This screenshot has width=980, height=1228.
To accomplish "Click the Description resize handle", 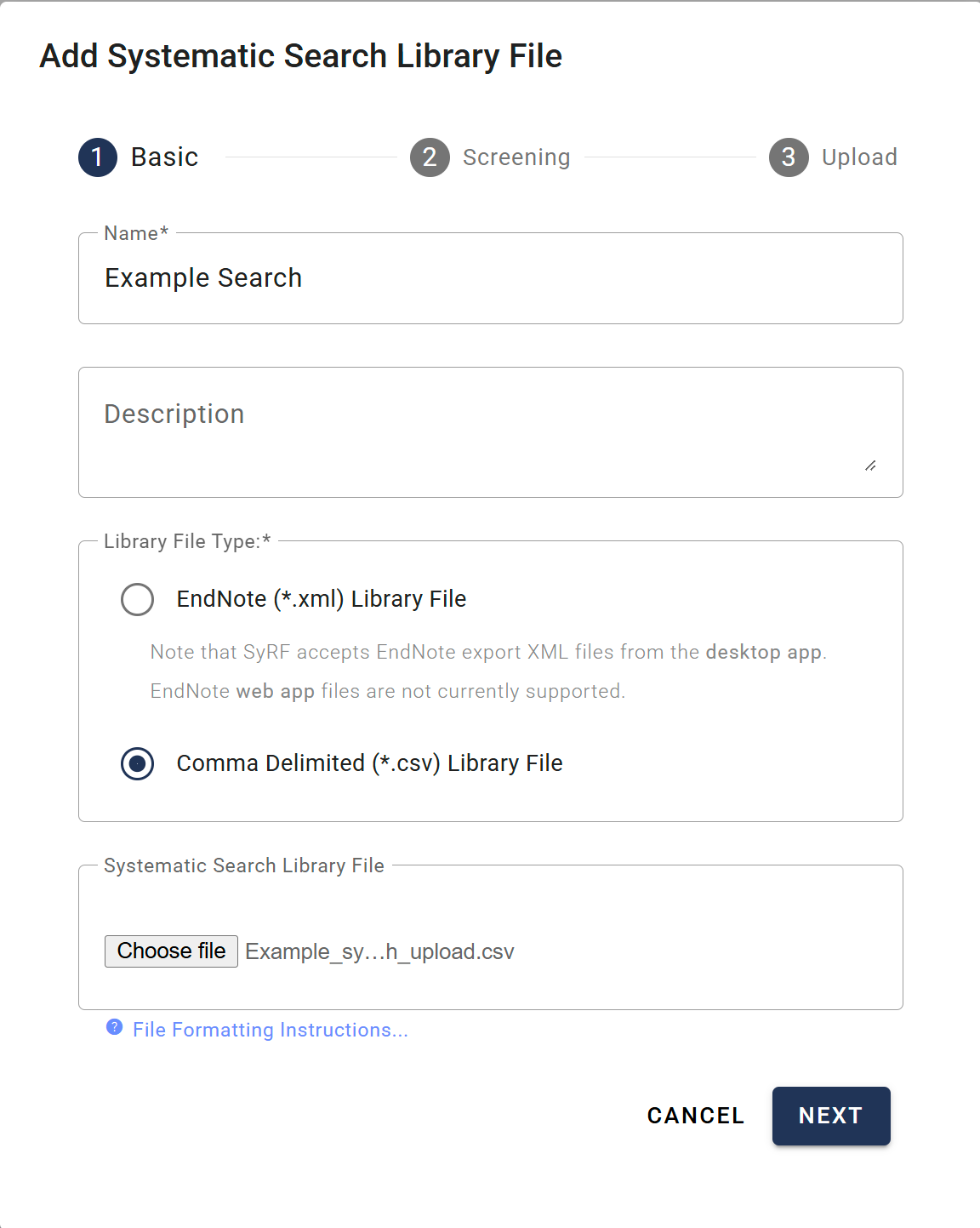I will click(x=870, y=465).
